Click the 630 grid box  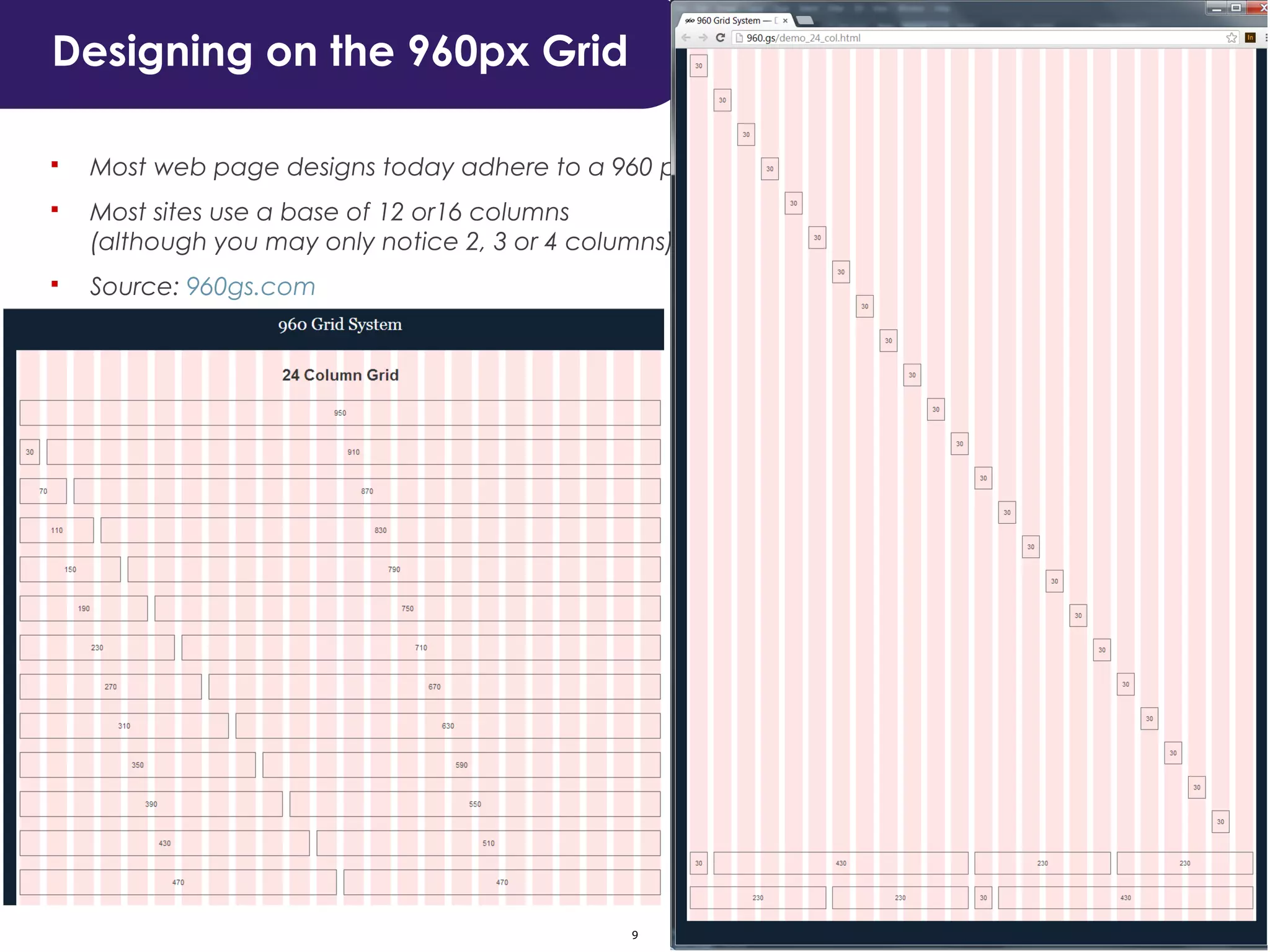[x=448, y=725]
